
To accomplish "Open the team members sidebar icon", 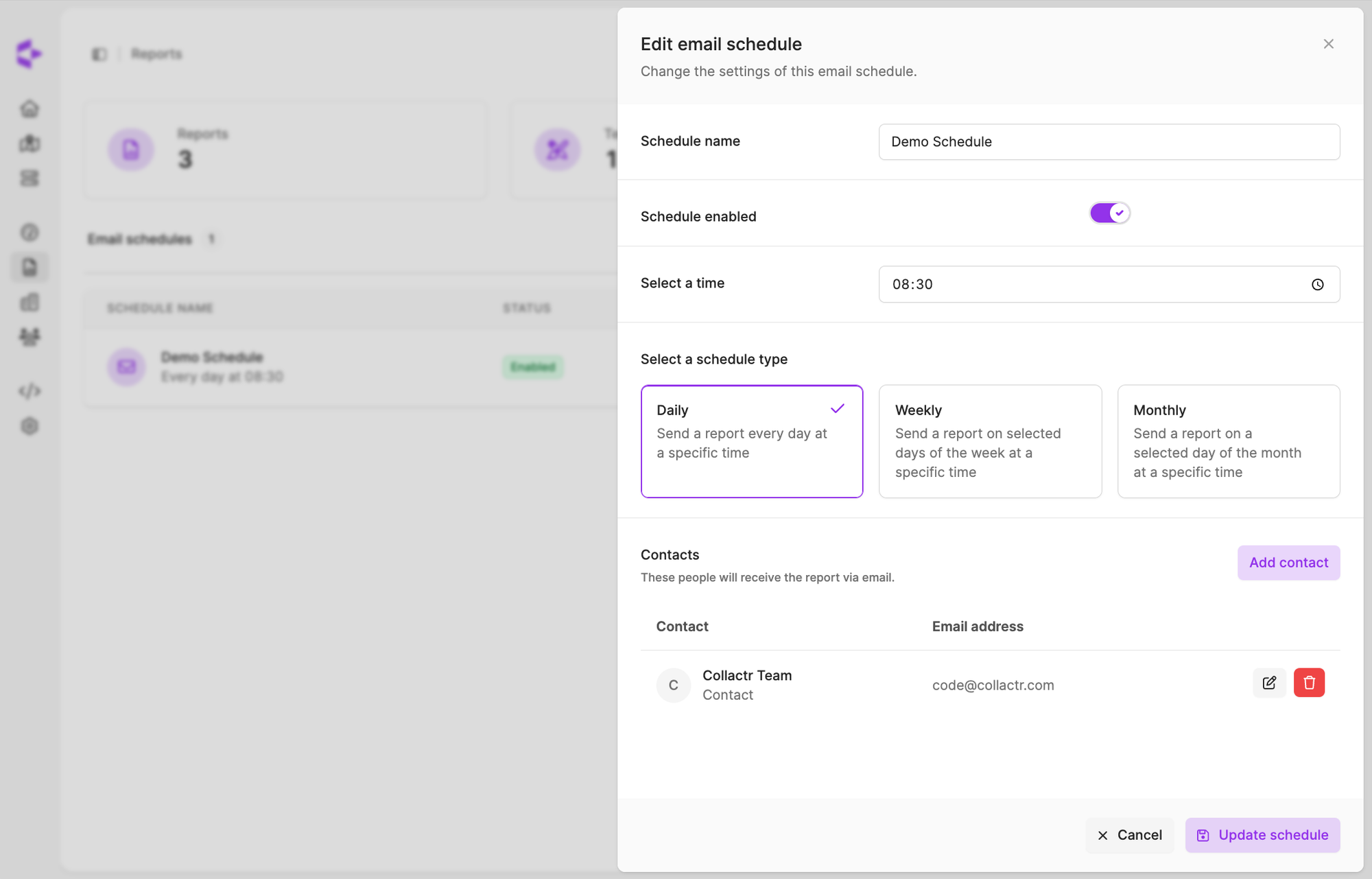I will 29,336.
